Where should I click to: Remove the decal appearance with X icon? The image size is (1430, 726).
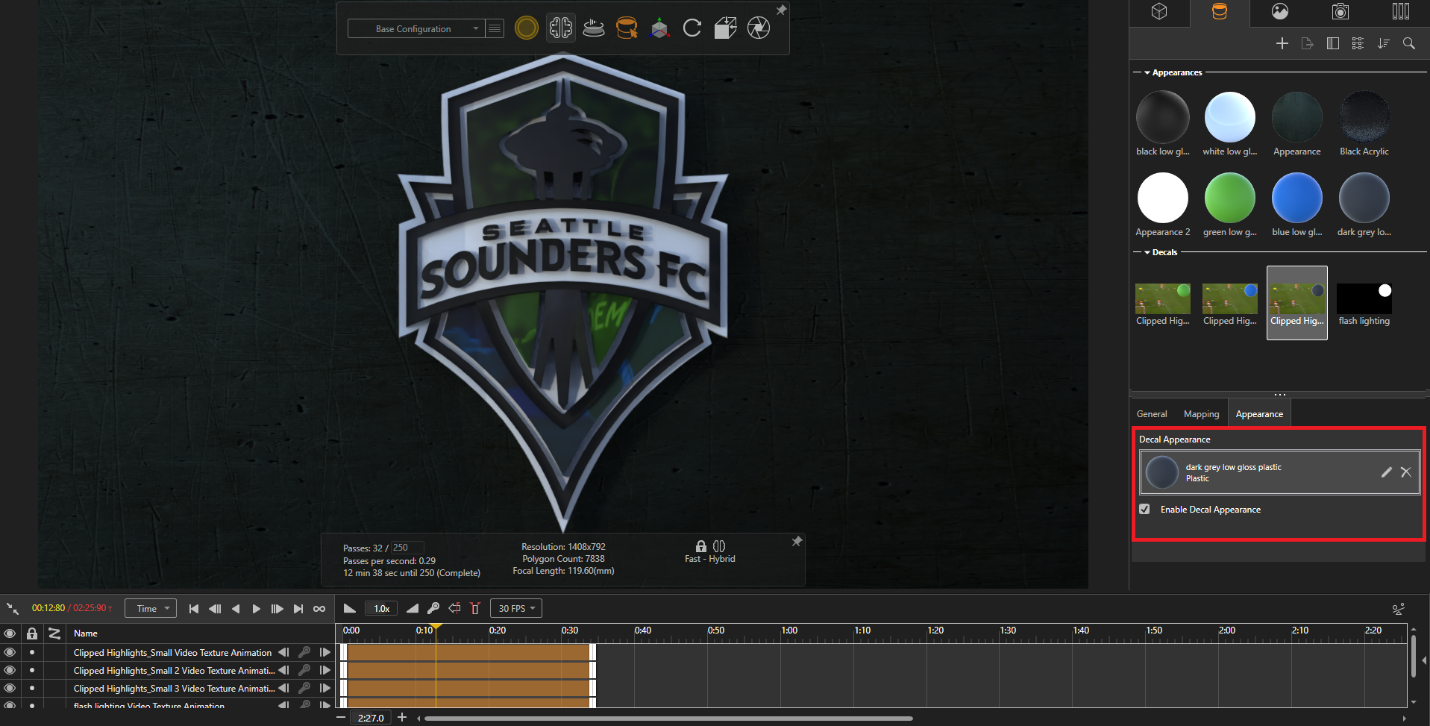pos(1406,472)
